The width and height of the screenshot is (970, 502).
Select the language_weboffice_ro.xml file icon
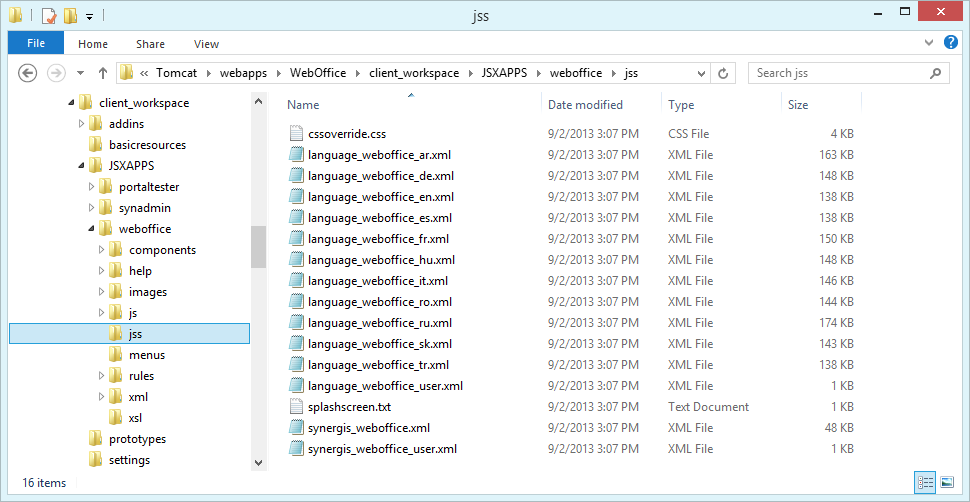[x=297, y=302]
